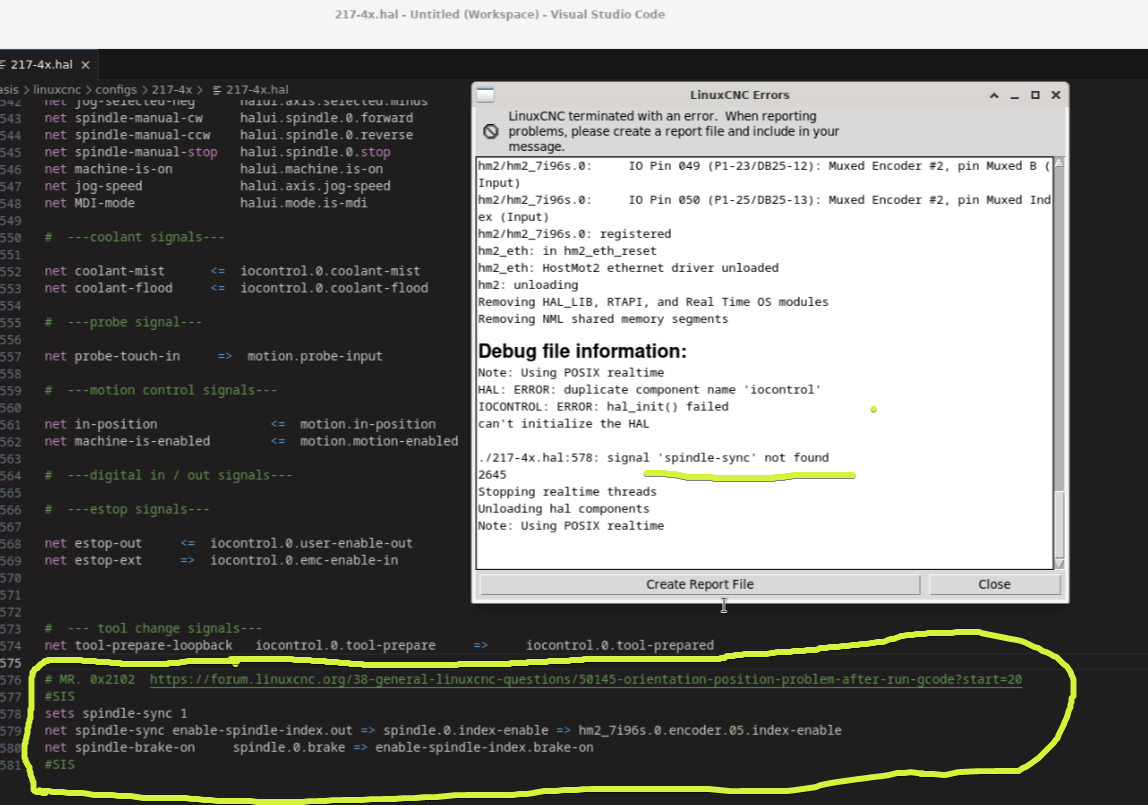Click the scroll-down arrow of error log
1148x805 pixels.
1059,564
